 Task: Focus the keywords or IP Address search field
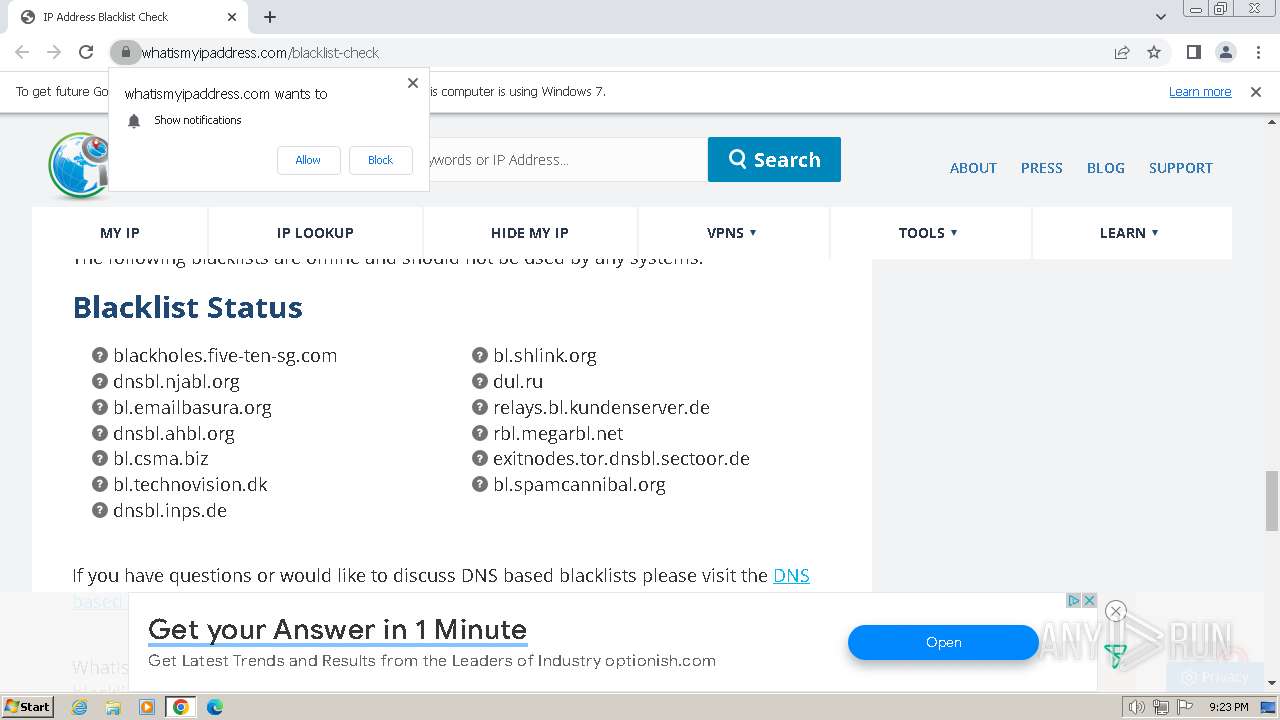[x=567, y=160]
